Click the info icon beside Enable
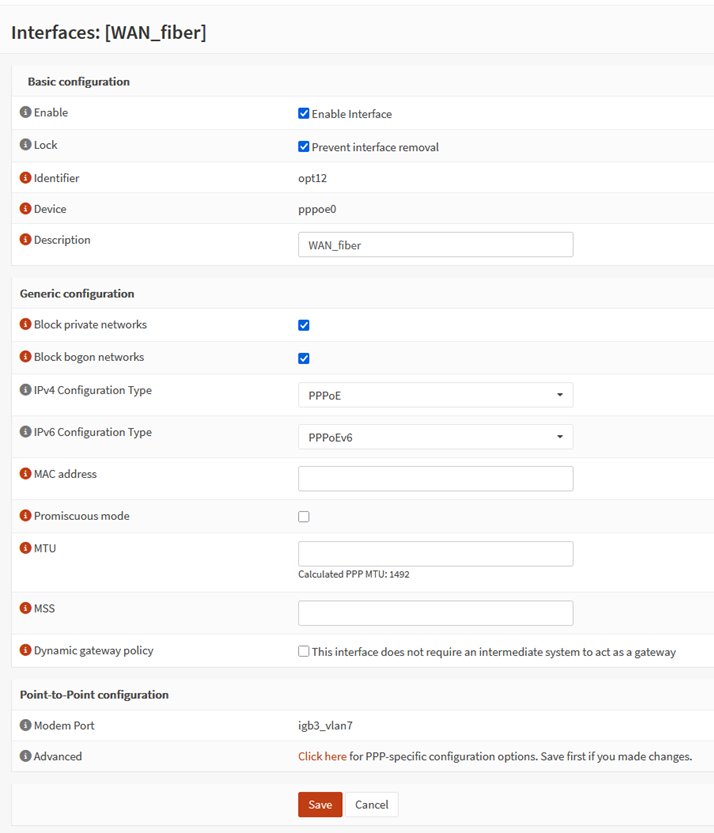The image size is (714, 833). click(26, 113)
